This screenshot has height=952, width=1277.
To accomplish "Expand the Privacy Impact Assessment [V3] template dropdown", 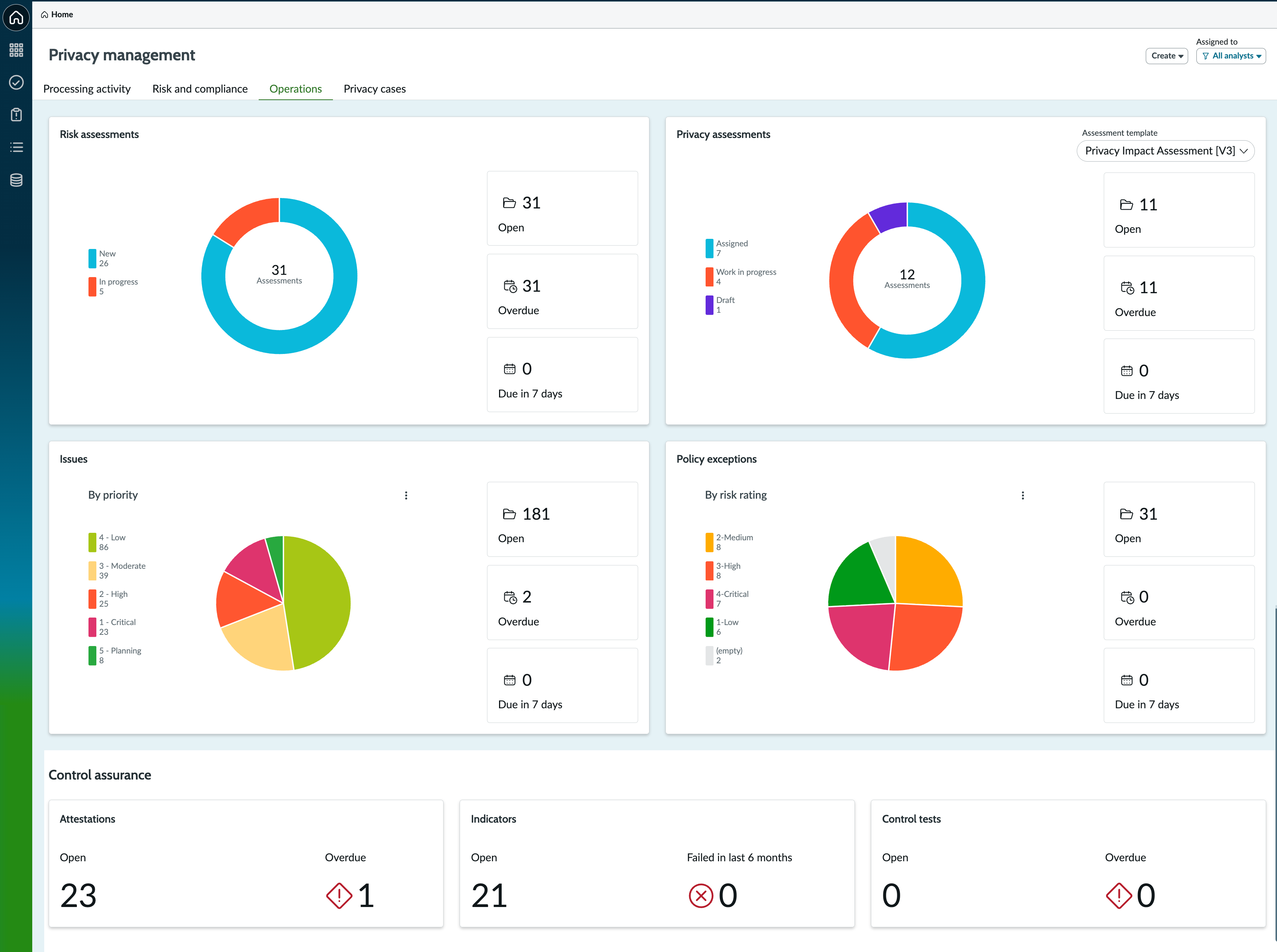I will click(1165, 151).
